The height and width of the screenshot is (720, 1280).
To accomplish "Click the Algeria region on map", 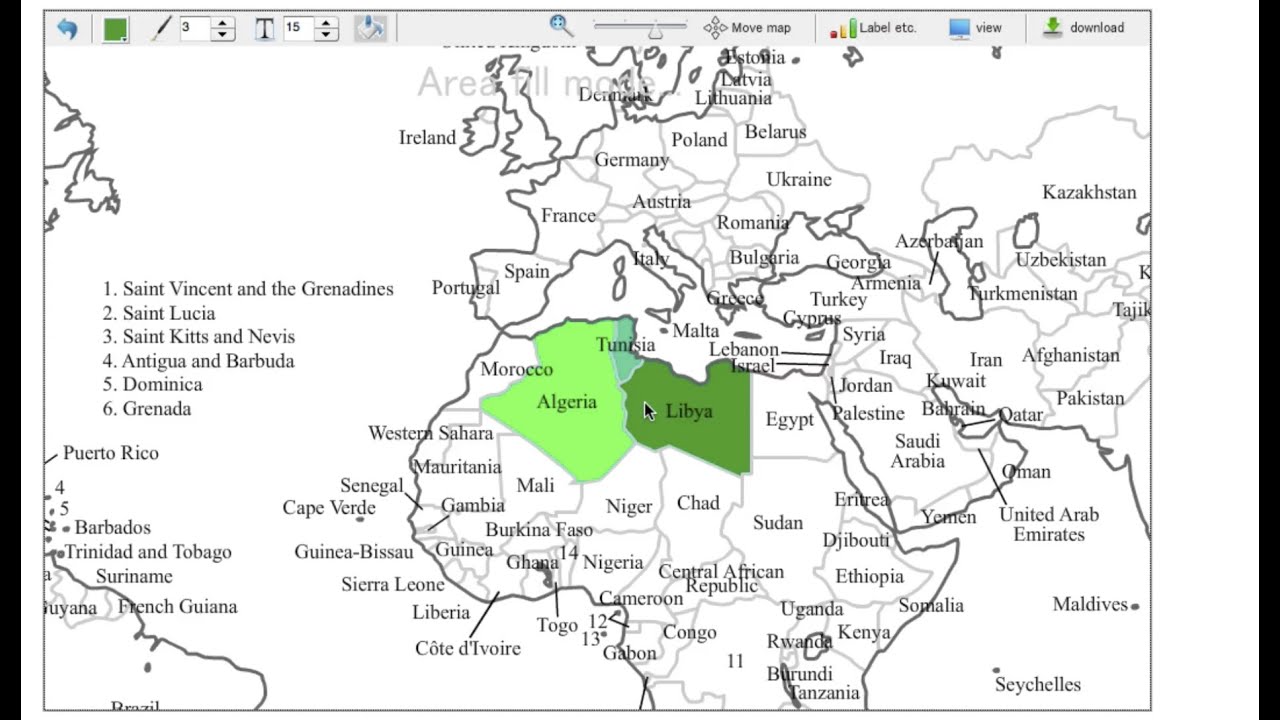I will pyautogui.click(x=567, y=402).
